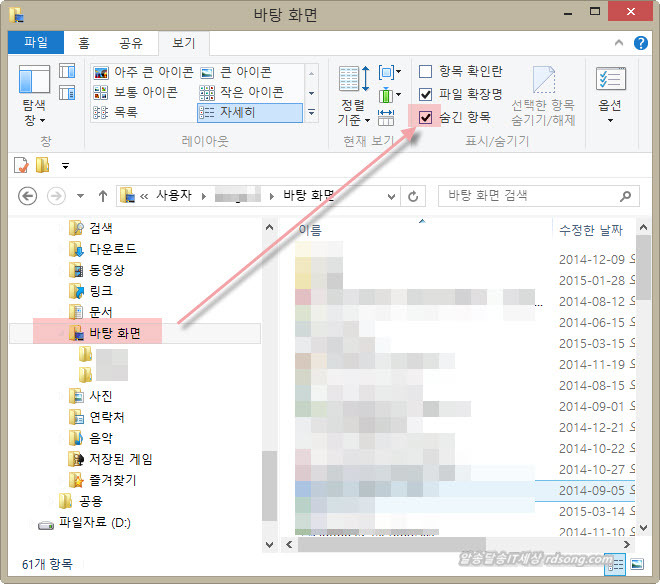Choose the 아주 큰 아이콘 layout
Screen dimensions: 660x584
coord(142,72)
